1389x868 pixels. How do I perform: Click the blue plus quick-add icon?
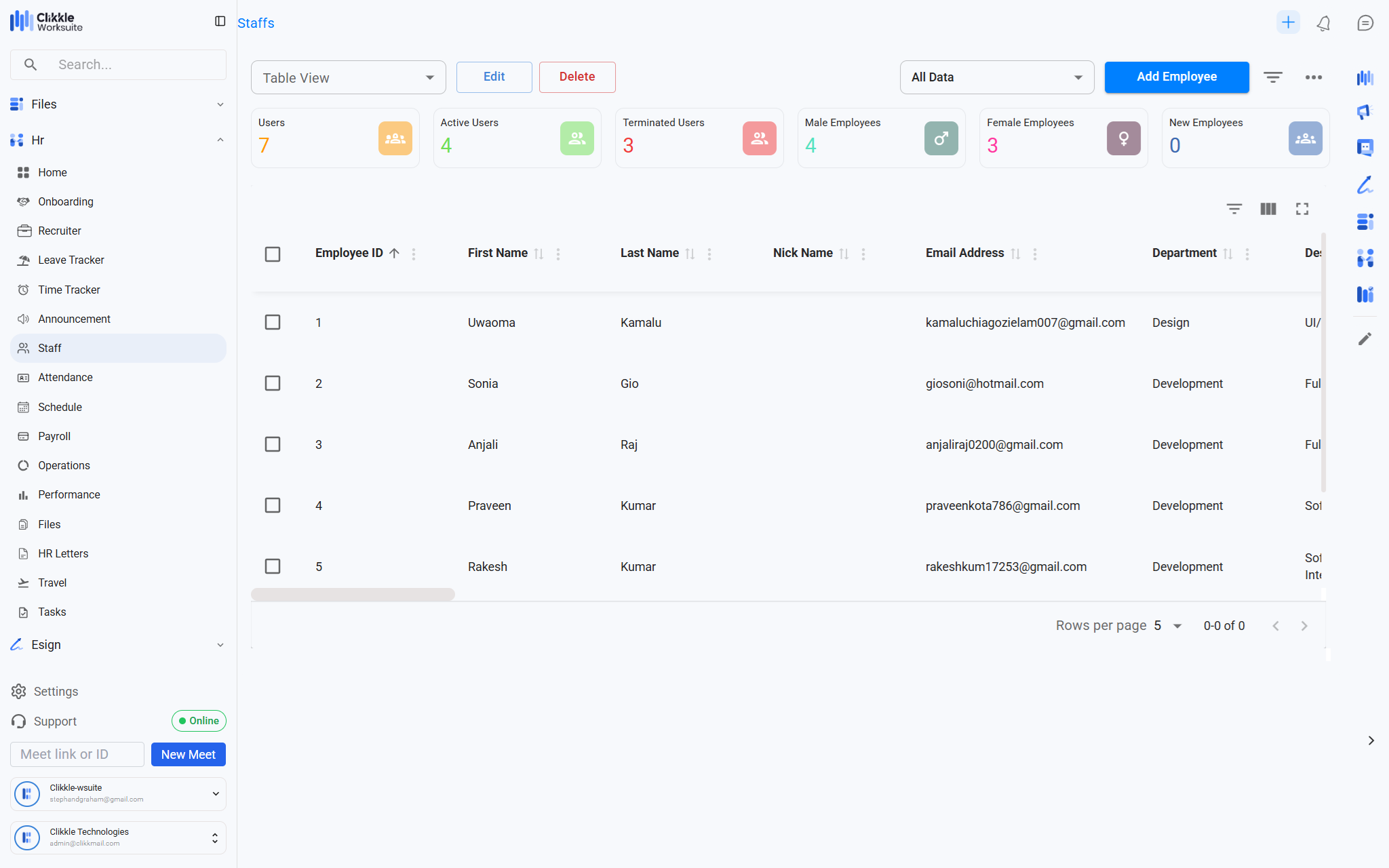point(1287,22)
